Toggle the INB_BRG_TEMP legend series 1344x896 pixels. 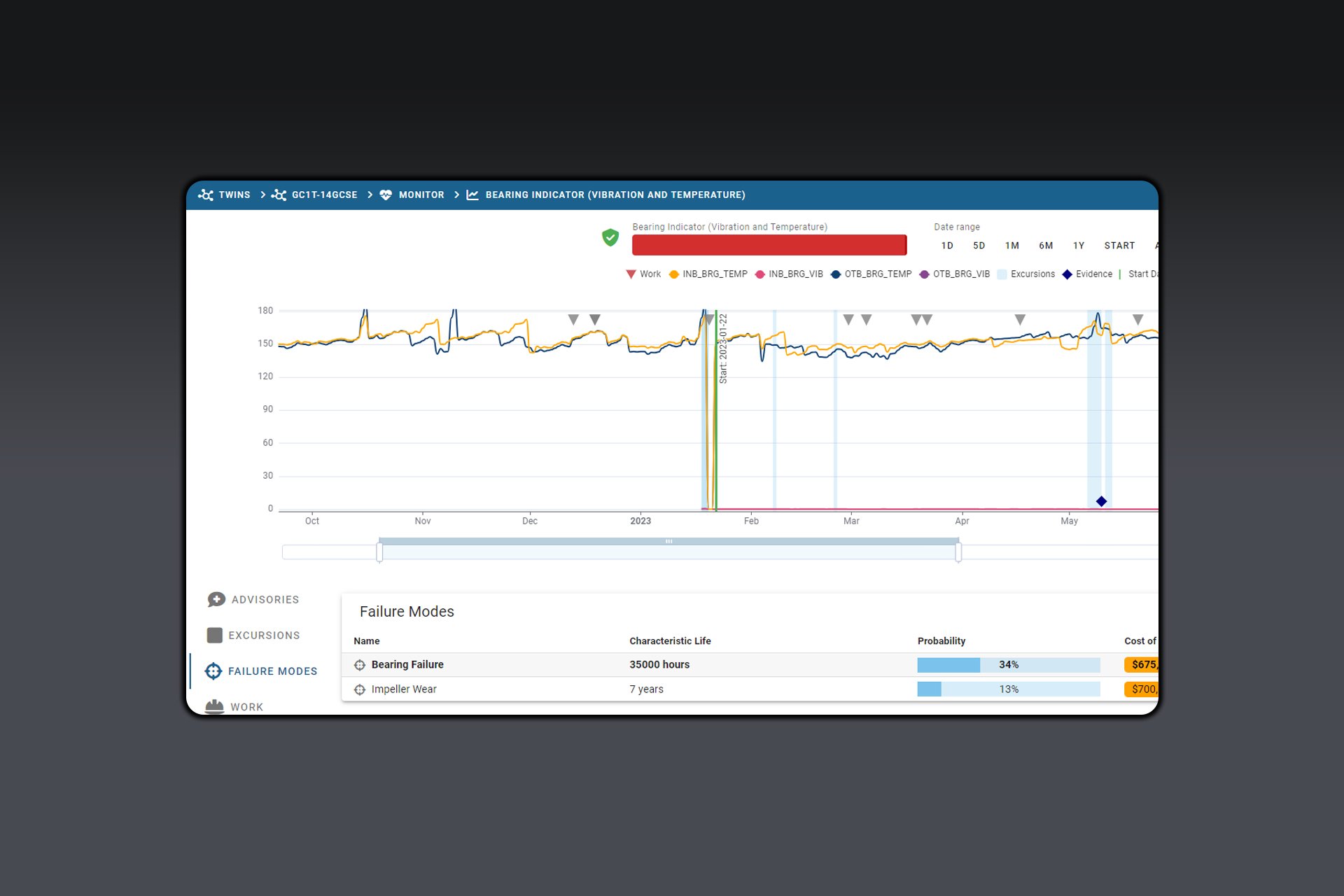point(708,274)
